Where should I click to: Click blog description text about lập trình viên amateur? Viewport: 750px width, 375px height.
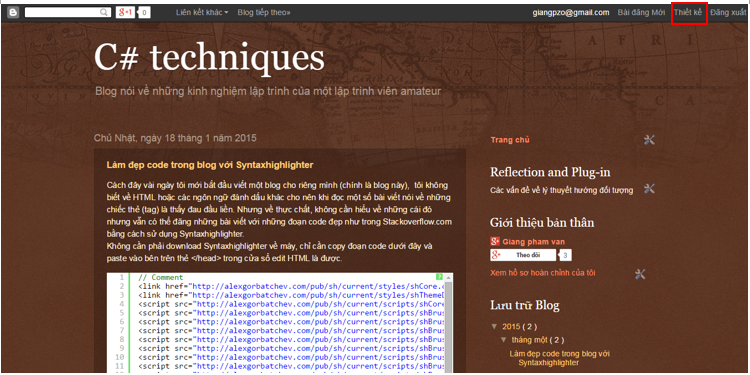(268, 91)
